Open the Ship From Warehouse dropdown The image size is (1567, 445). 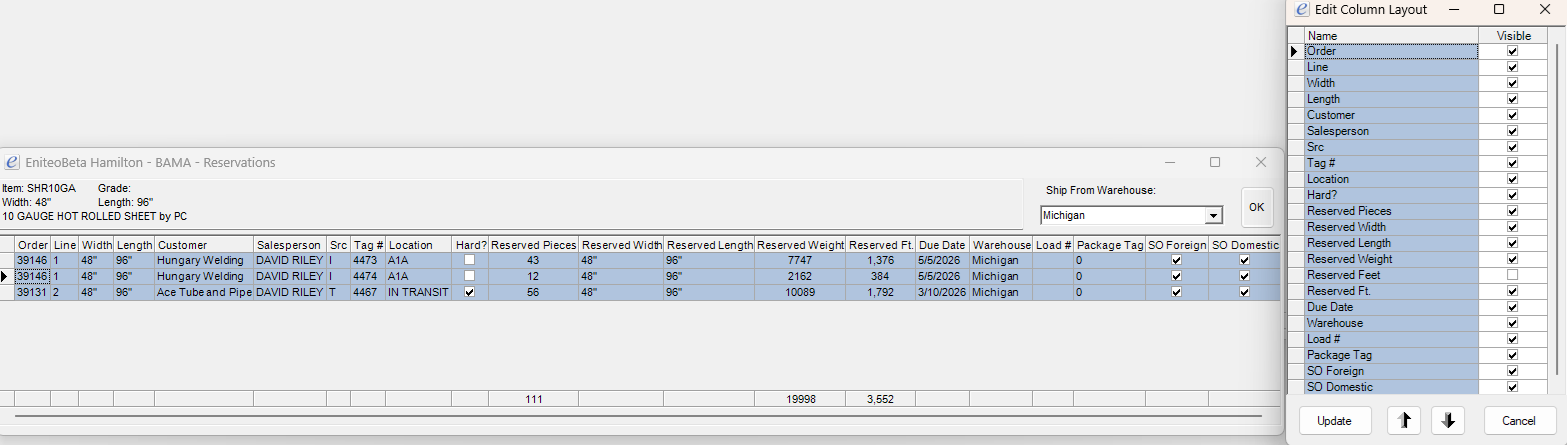pos(1213,215)
